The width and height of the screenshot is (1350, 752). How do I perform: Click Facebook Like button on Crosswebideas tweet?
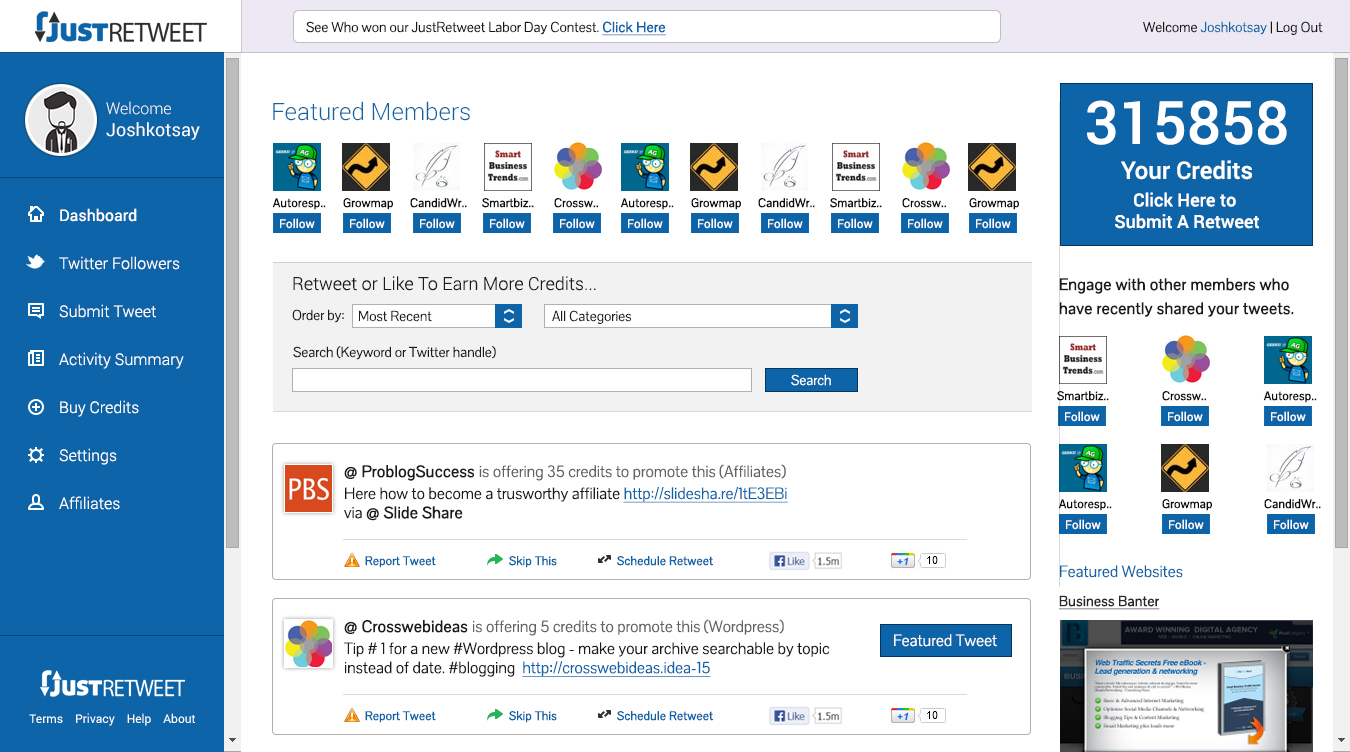pos(789,716)
